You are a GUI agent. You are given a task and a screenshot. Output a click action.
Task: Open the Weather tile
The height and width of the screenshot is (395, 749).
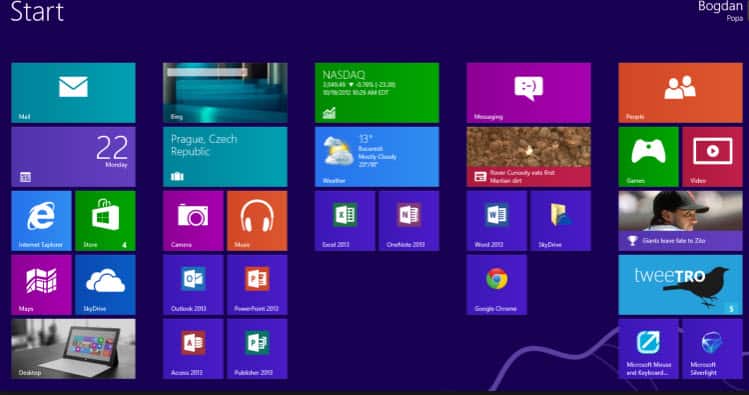coord(377,157)
